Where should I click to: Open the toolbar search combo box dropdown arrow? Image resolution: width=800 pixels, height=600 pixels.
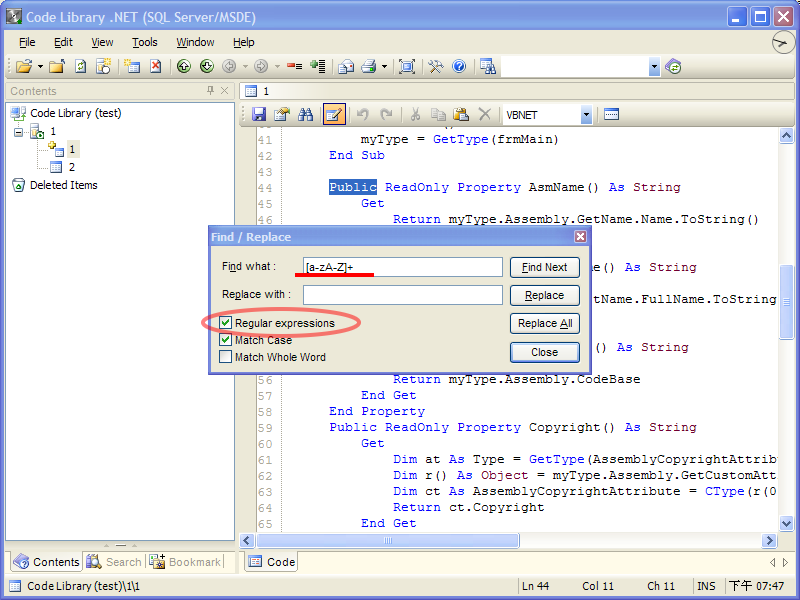point(655,67)
